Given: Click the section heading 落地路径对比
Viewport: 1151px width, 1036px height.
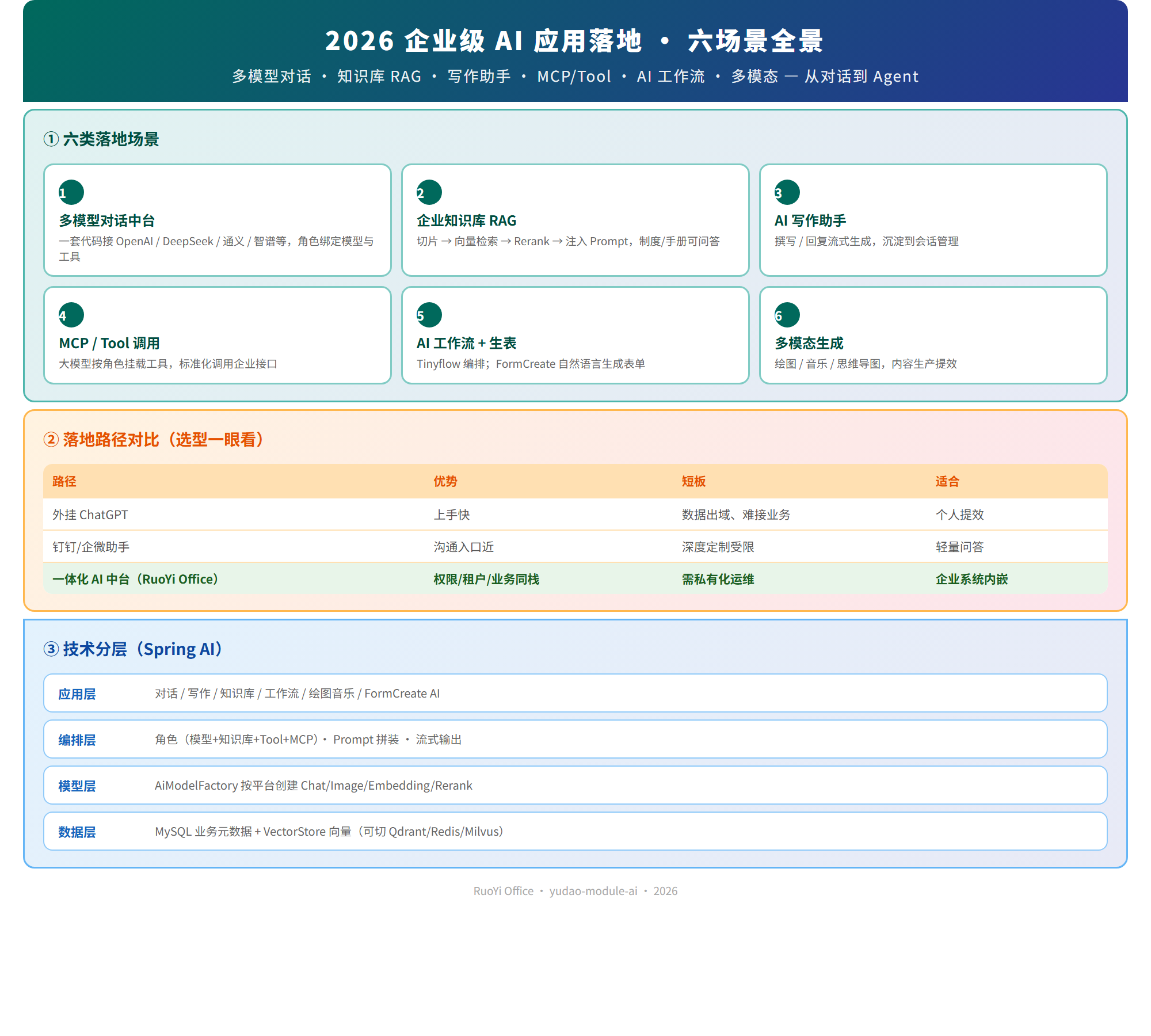Looking at the screenshot, I should click(x=154, y=440).
